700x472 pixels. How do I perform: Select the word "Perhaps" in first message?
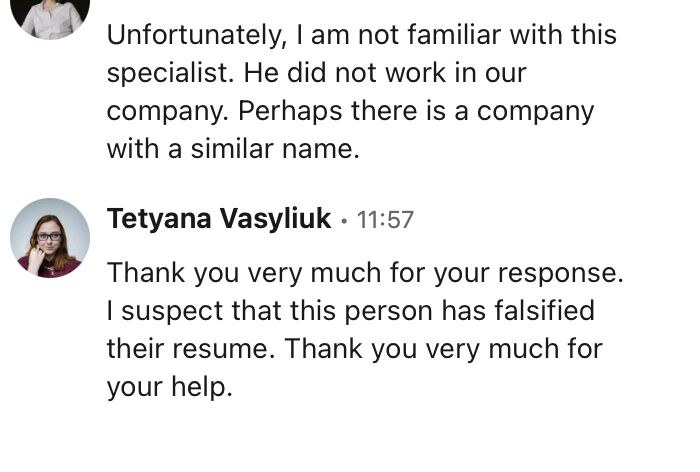click(290, 112)
